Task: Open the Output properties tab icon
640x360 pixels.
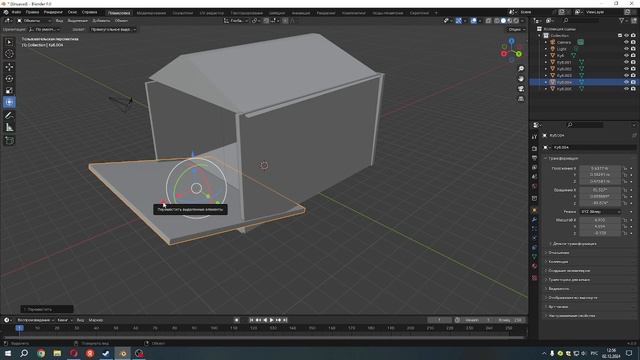Action: click(534, 158)
